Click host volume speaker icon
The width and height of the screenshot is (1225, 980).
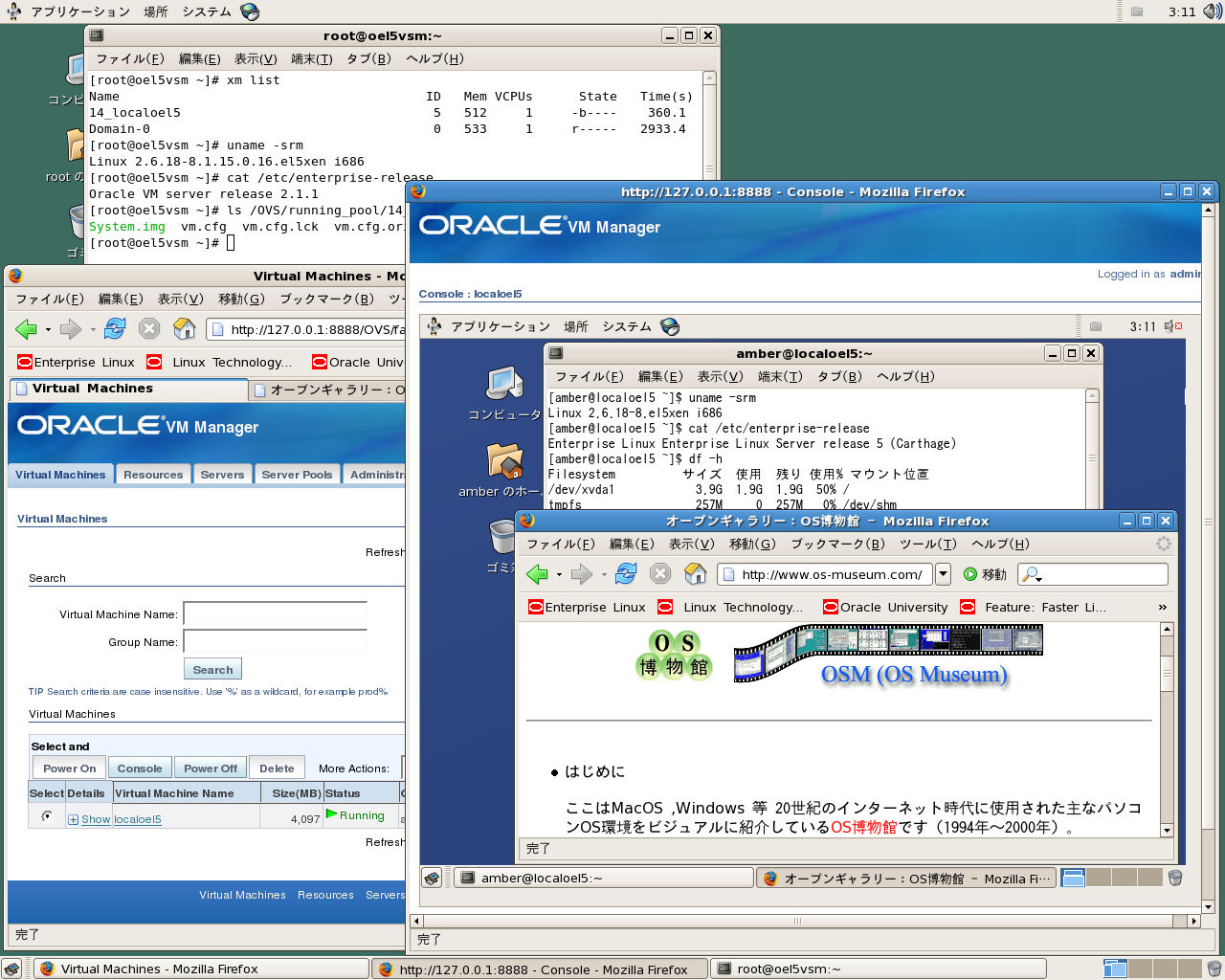click(x=1212, y=11)
